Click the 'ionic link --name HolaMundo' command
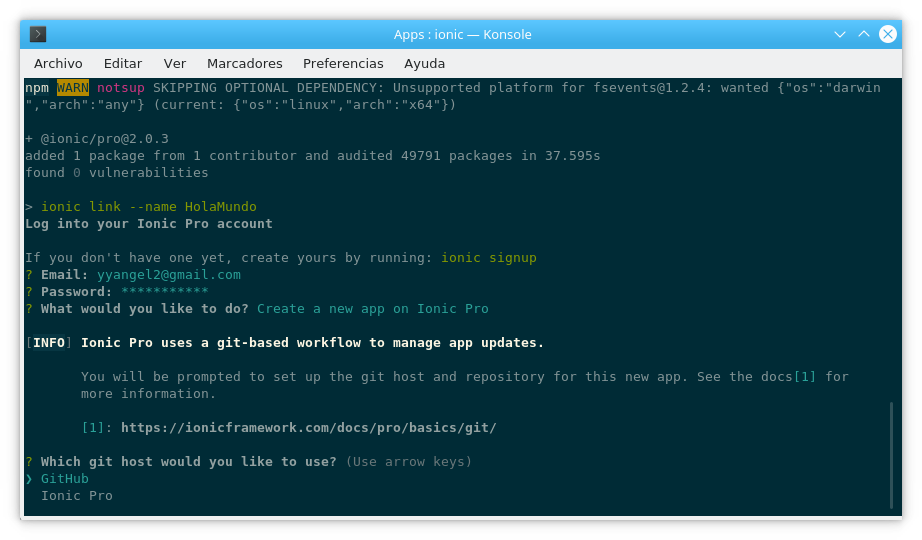922x540 pixels. click(149, 206)
